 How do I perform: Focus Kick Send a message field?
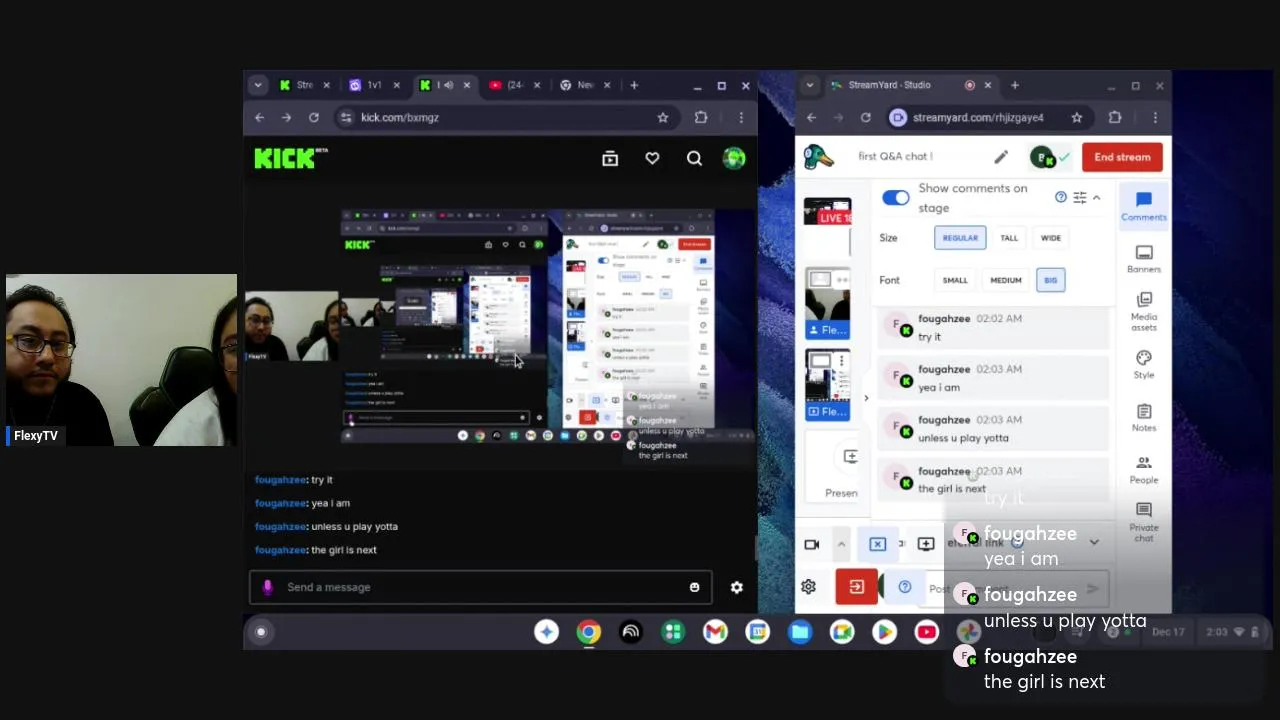coord(480,587)
